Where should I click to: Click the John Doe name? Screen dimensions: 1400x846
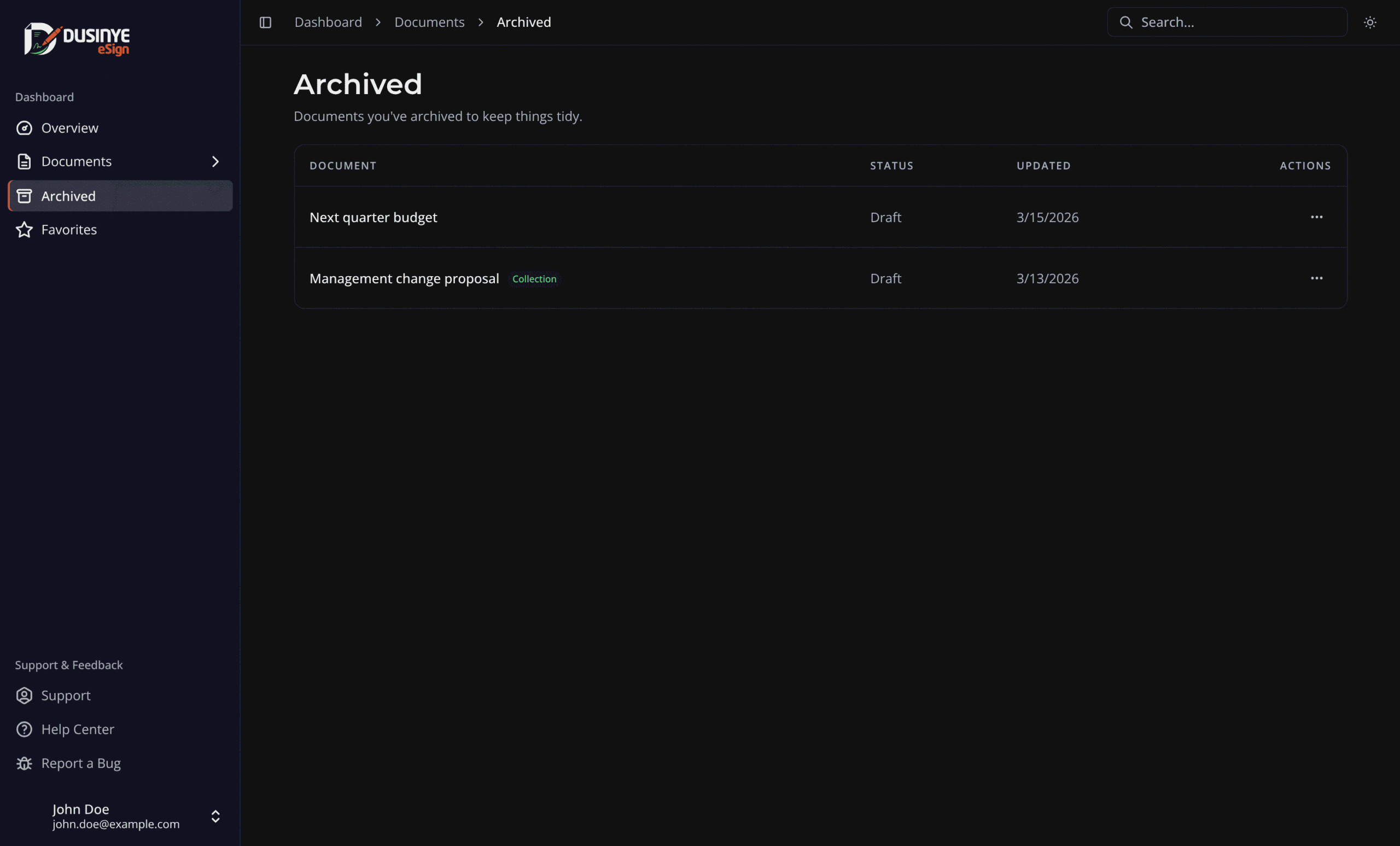[81, 809]
